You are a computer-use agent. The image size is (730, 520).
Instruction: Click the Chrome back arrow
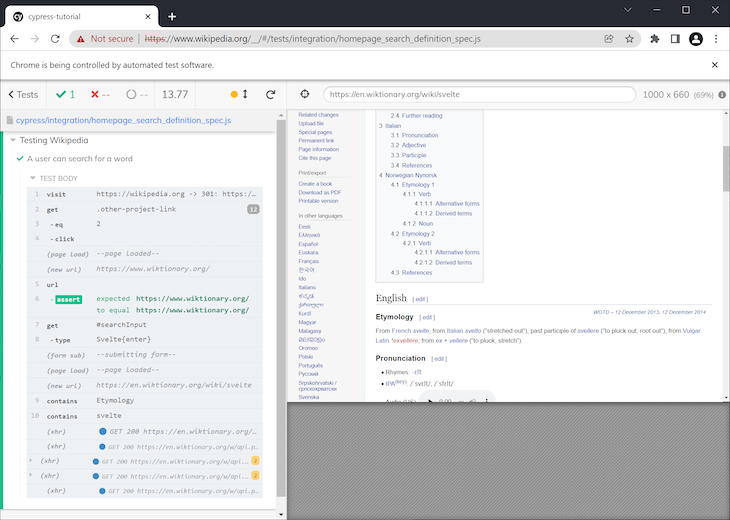coord(14,39)
